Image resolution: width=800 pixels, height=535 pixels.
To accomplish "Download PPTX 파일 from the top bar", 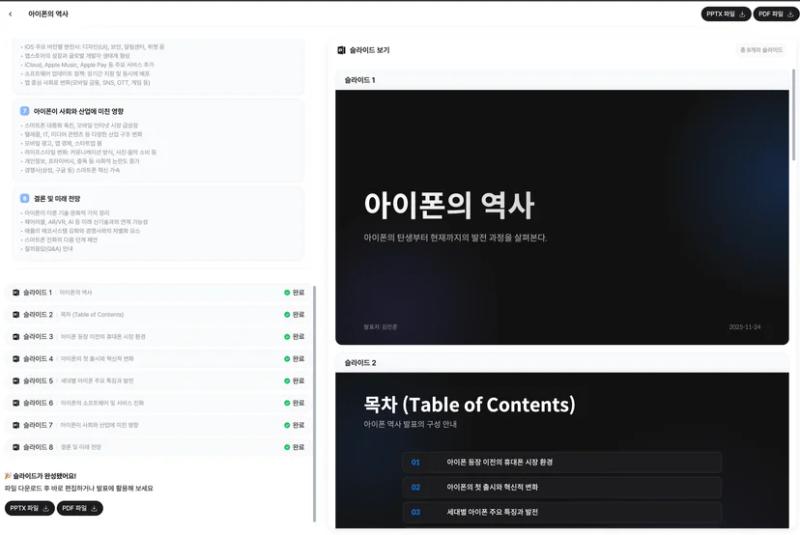I will [x=726, y=14].
